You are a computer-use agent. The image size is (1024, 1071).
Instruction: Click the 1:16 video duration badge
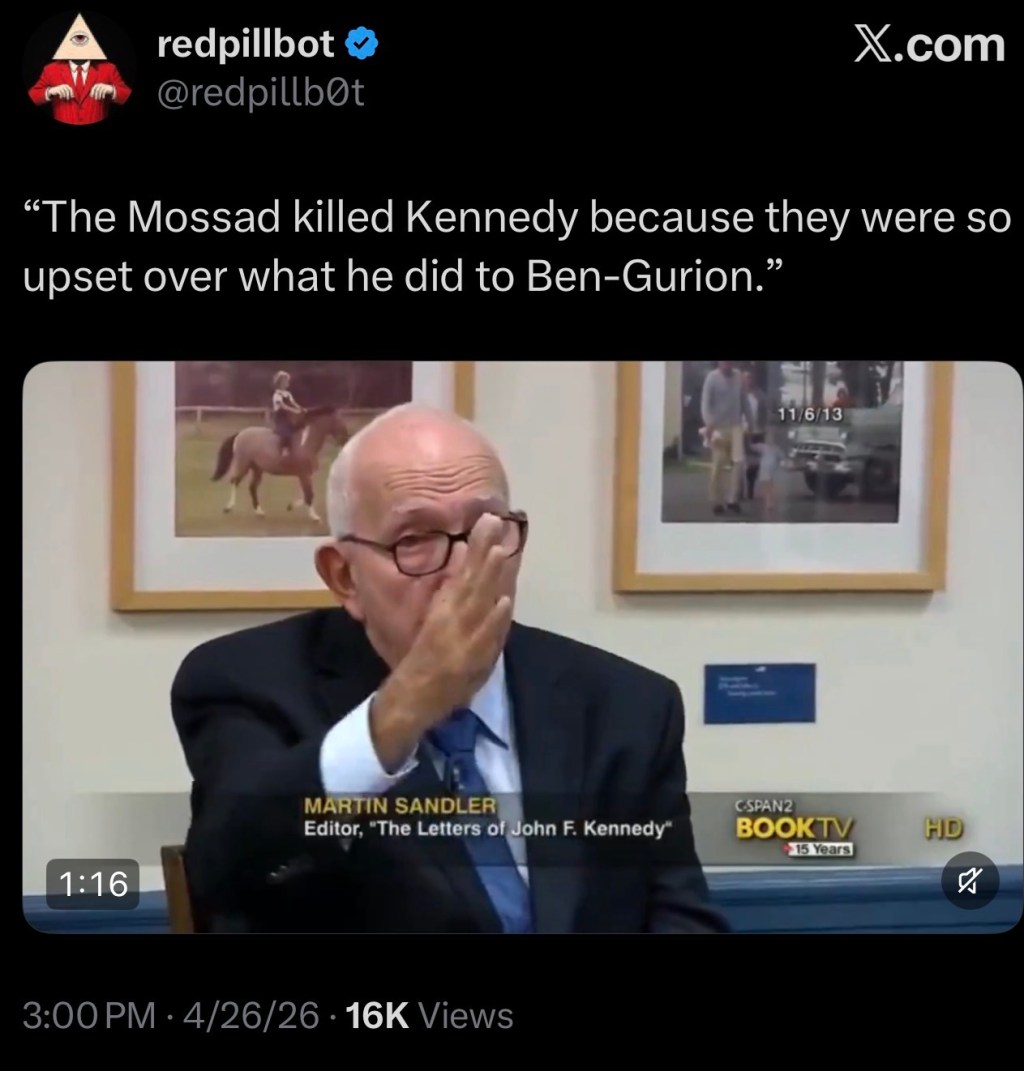pos(93,884)
